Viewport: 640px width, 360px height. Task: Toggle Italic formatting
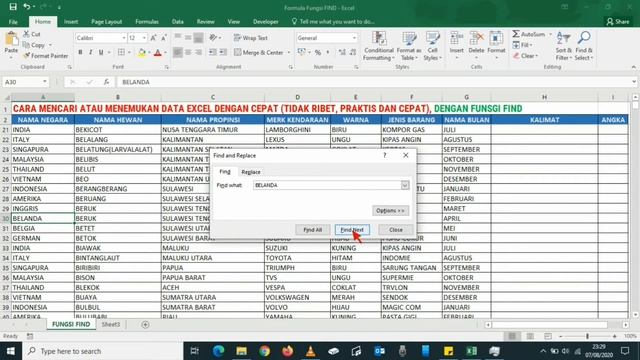[x=90, y=52]
